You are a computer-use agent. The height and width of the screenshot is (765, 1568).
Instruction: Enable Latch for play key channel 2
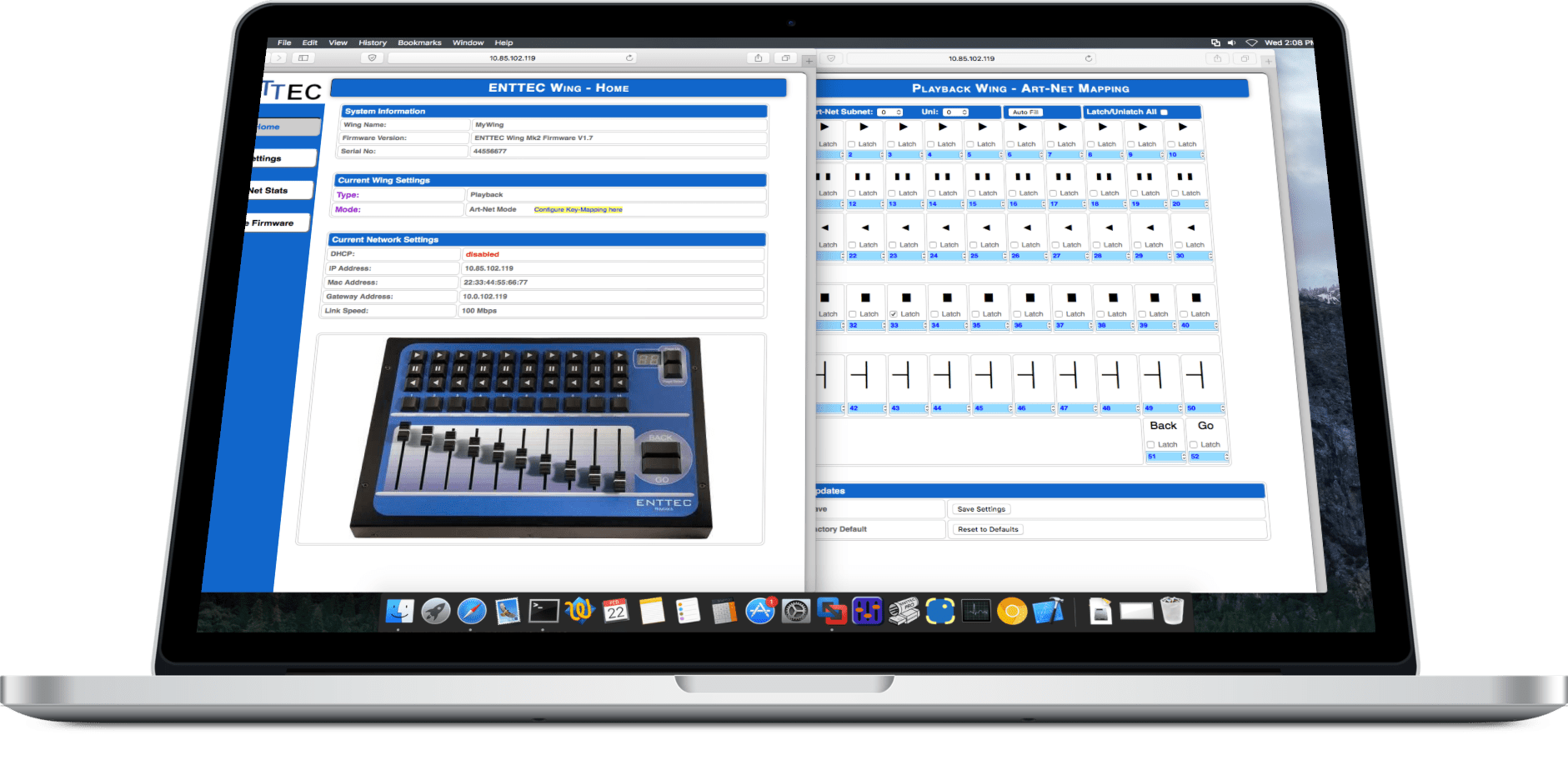point(851,144)
